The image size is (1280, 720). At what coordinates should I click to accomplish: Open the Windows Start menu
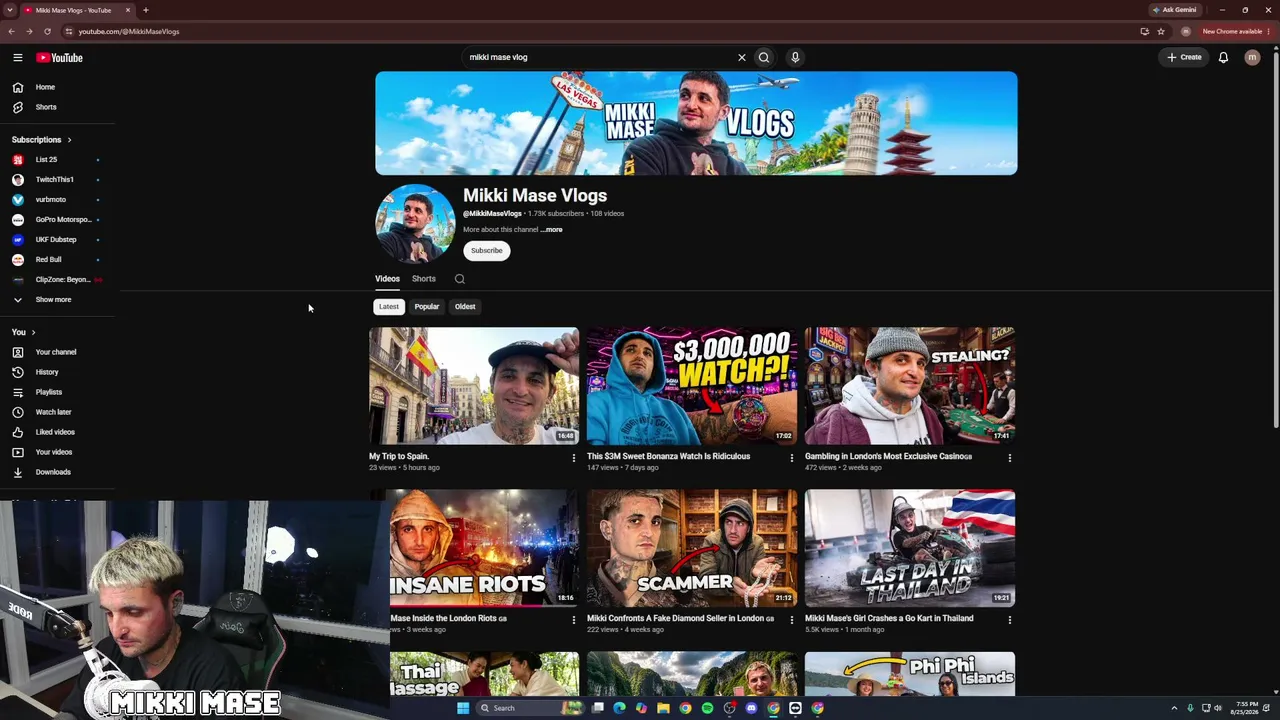[463, 708]
